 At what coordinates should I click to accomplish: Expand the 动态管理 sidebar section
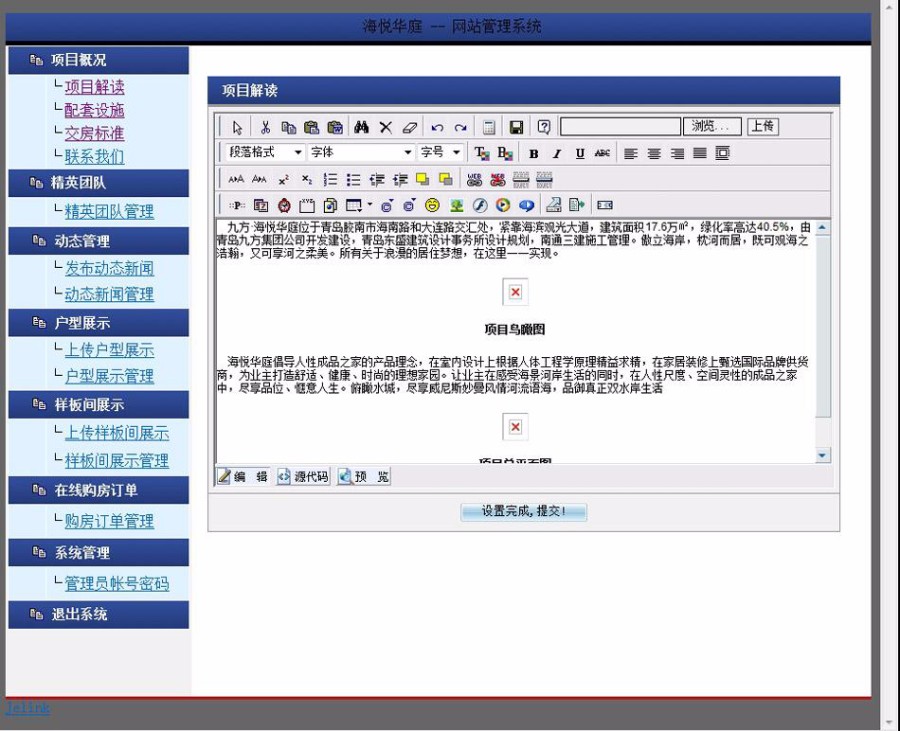tap(98, 241)
